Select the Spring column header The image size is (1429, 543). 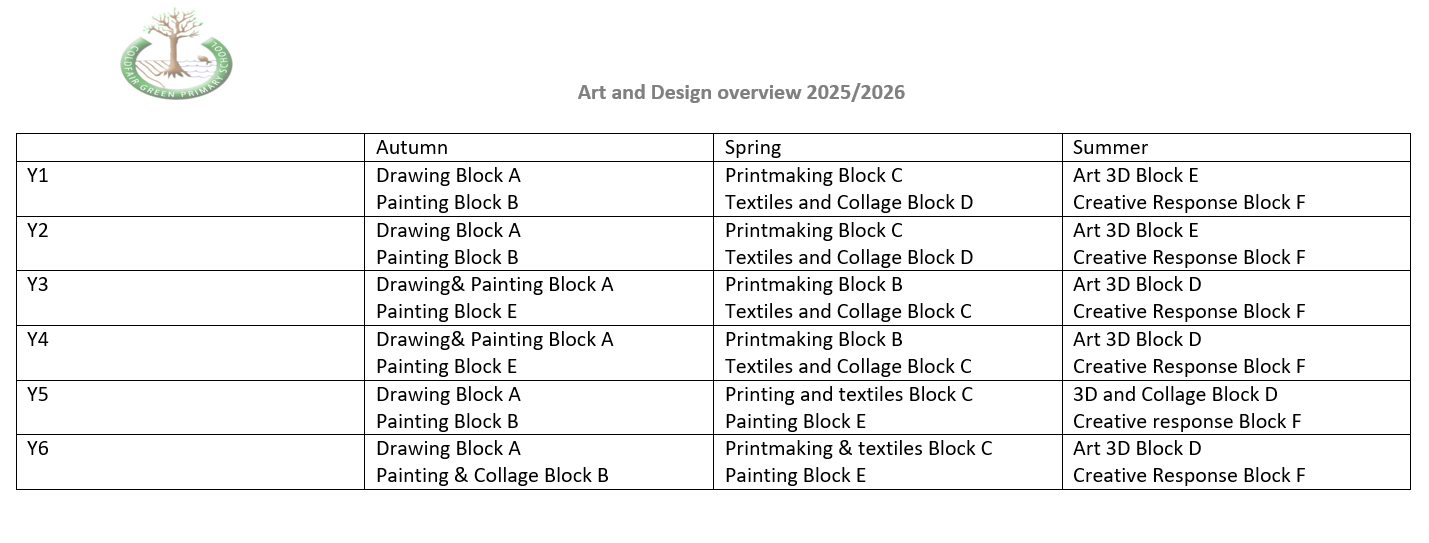tap(752, 148)
